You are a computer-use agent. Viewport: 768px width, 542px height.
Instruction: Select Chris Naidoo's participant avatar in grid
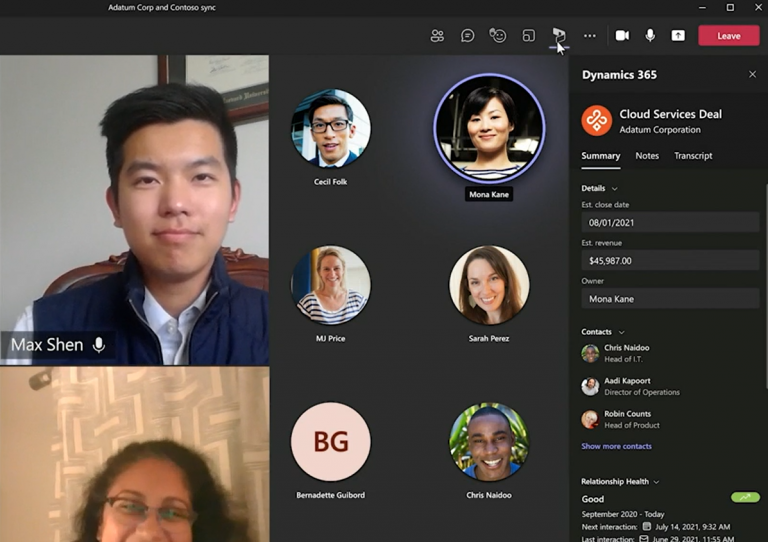(x=489, y=442)
